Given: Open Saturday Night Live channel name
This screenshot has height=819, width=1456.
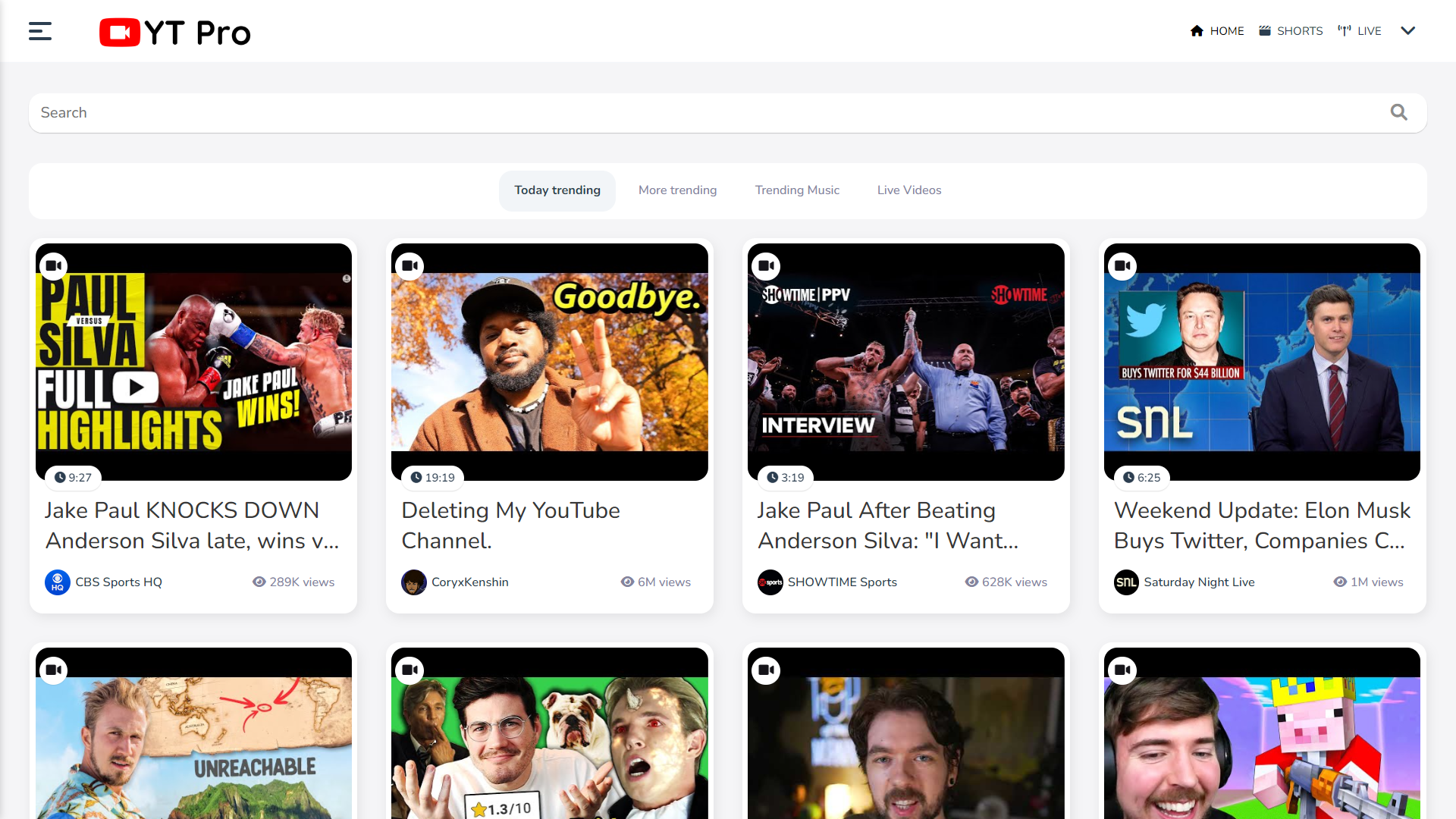Looking at the screenshot, I should point(1199,582).
